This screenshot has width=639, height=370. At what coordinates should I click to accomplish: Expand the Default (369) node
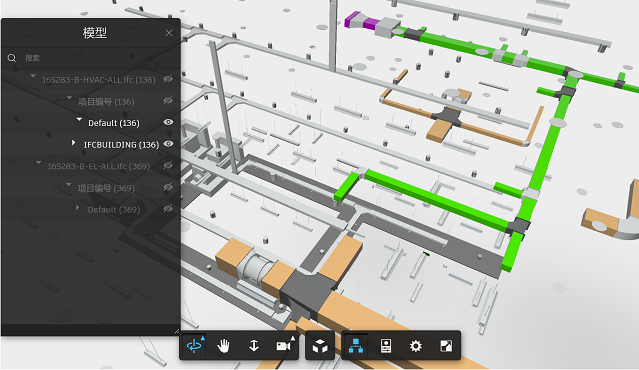click(77, 207)
